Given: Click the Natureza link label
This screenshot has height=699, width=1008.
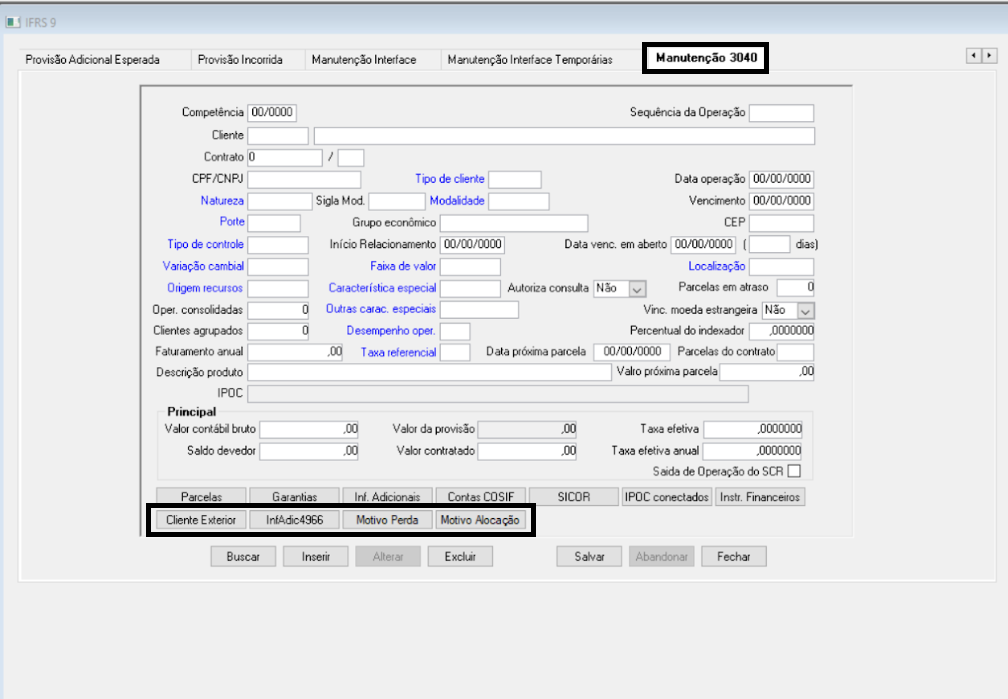Looking at the screenshot, I should (222, 201).
